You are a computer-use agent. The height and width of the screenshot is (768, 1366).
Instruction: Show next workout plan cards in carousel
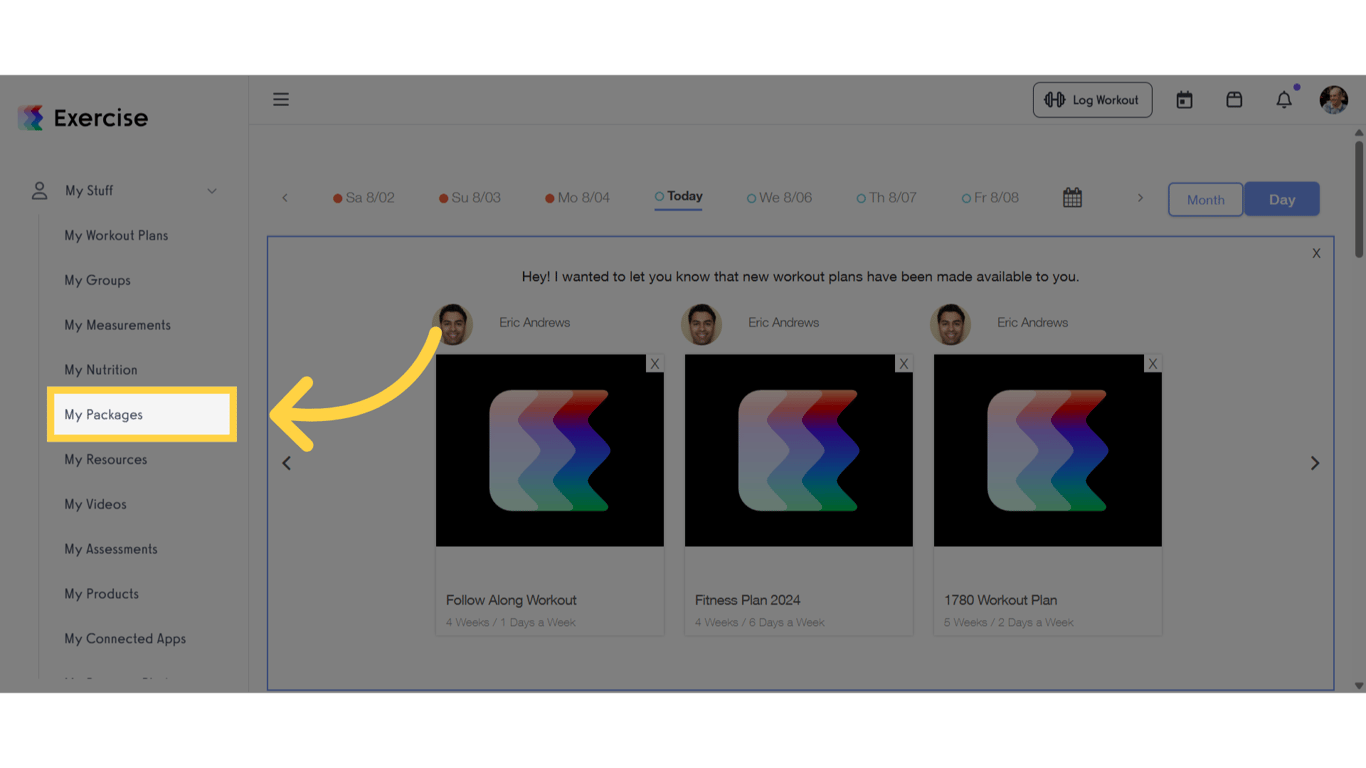click(1315, 463)
